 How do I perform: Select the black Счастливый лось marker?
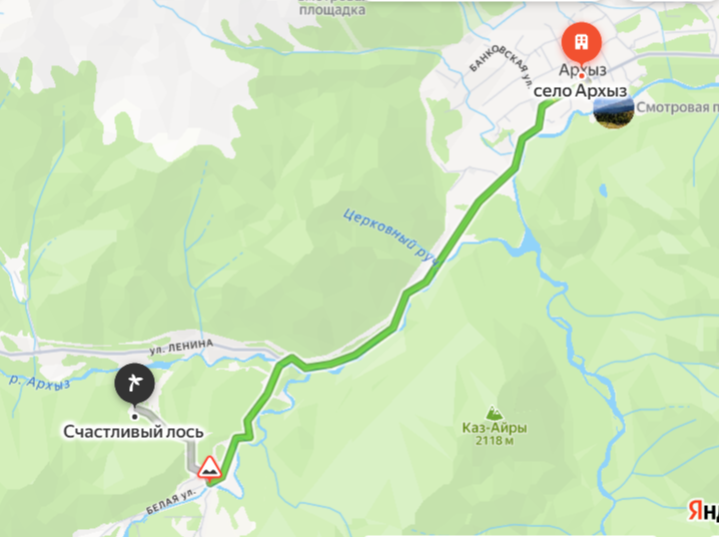point(134,383)
